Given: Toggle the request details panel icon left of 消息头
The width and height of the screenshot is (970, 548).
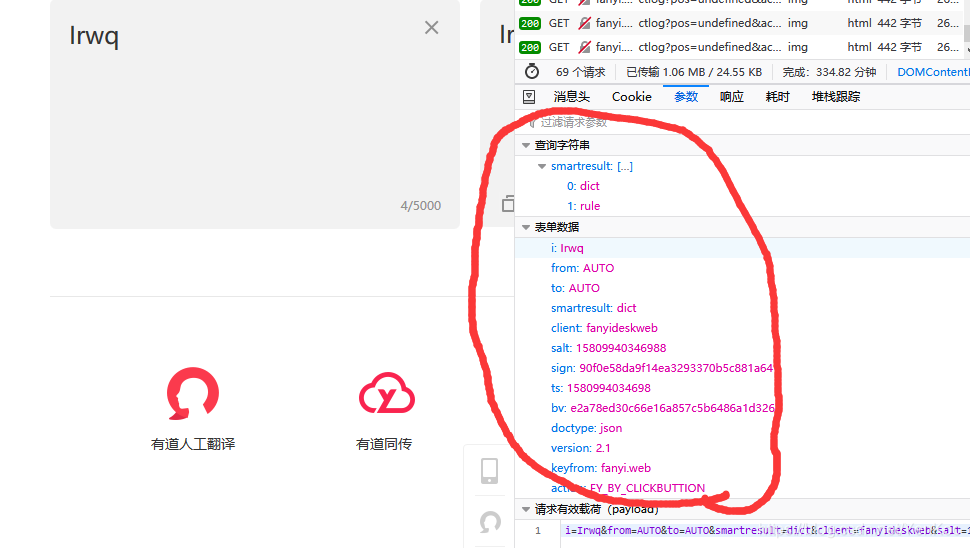Looking at the screenshot, I should 529,96.
